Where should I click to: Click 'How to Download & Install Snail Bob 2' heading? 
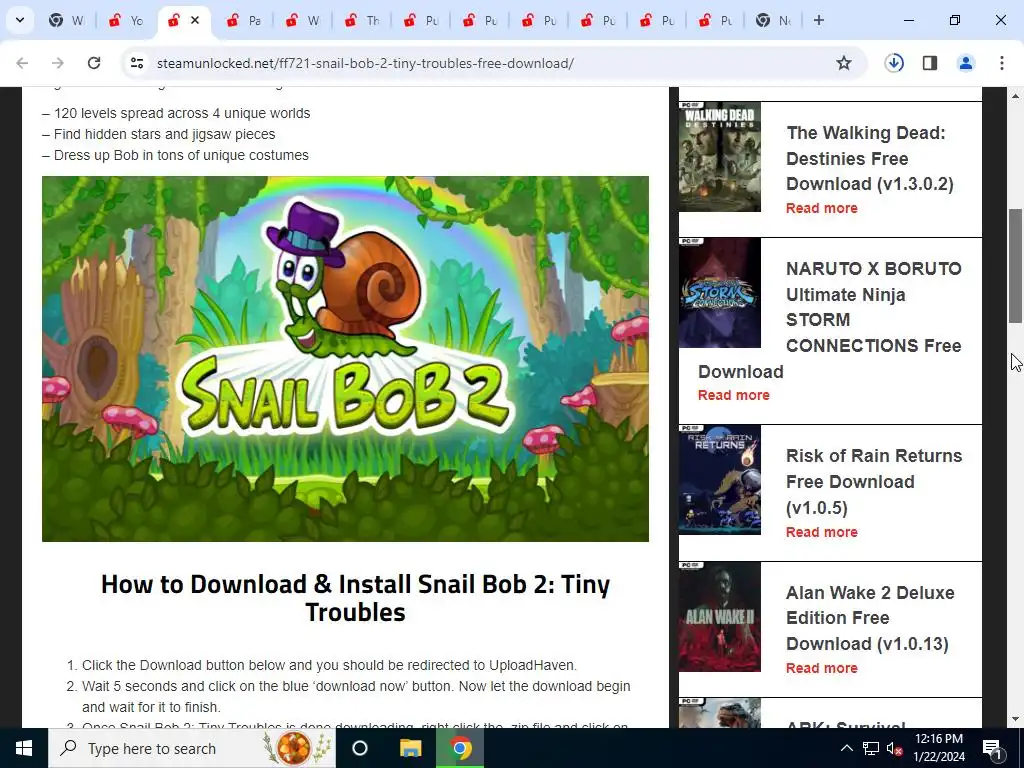pyautogui.click(x=355, y=598)
